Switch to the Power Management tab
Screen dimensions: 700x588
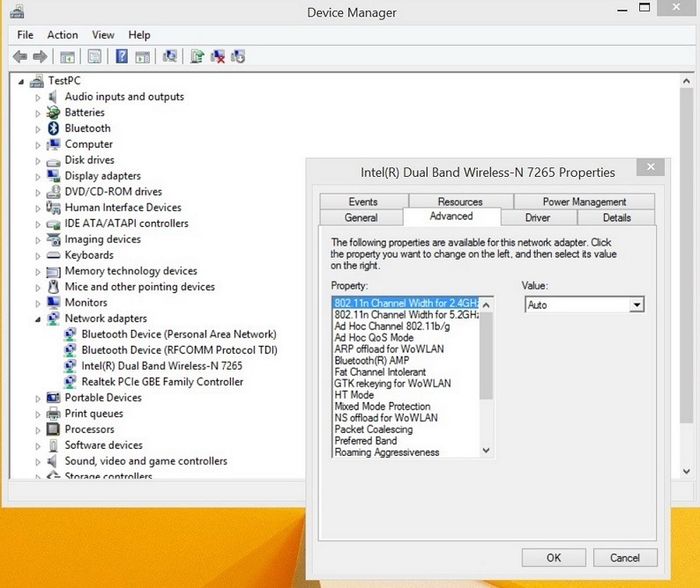click(x=584, y=201)
